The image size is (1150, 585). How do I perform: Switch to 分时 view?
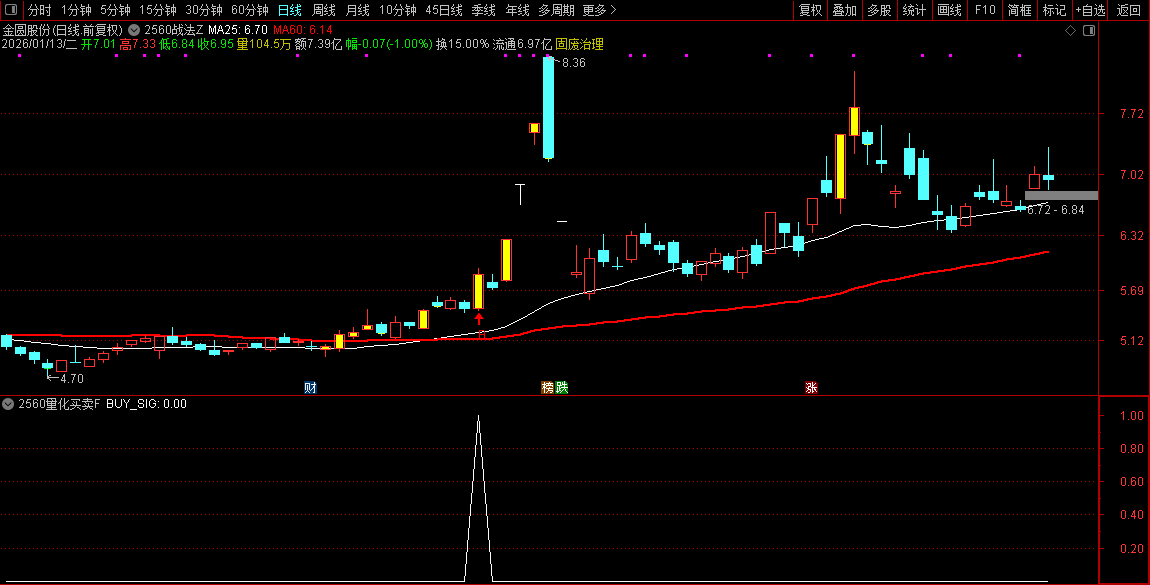40,10
